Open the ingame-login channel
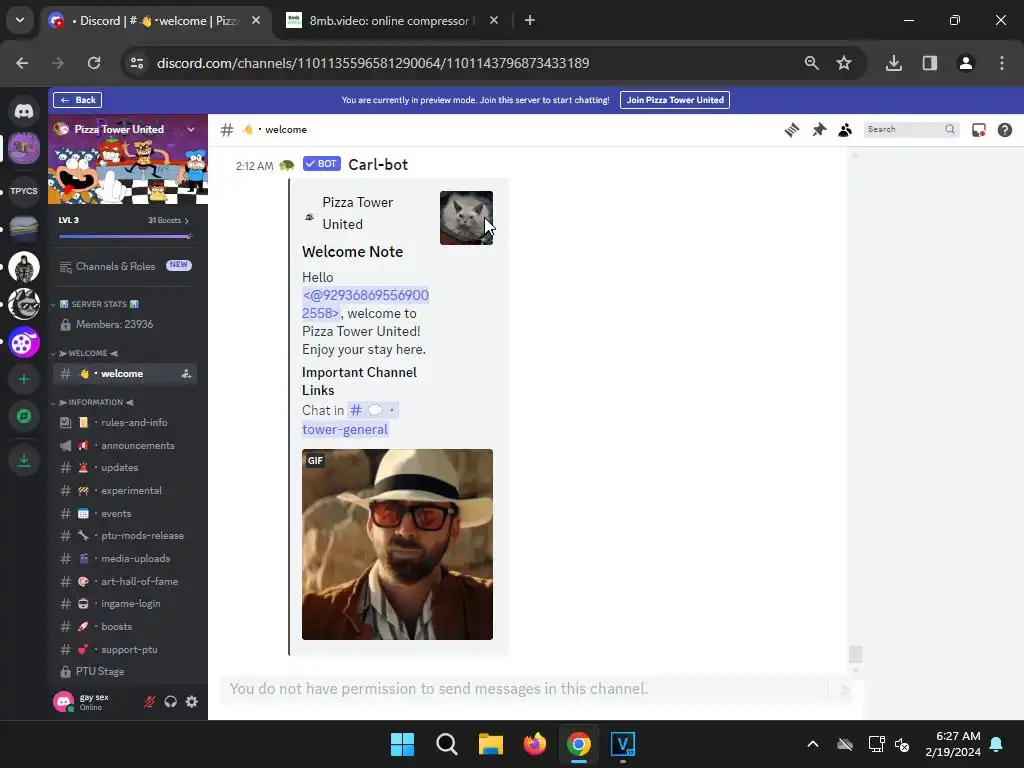 pos(125,603)
